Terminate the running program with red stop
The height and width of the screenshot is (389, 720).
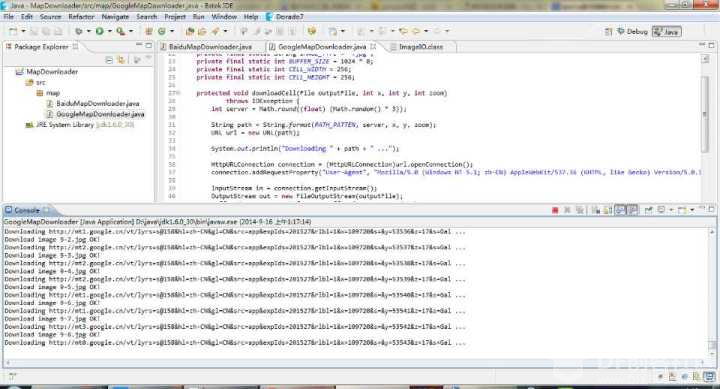pos(555,210)
